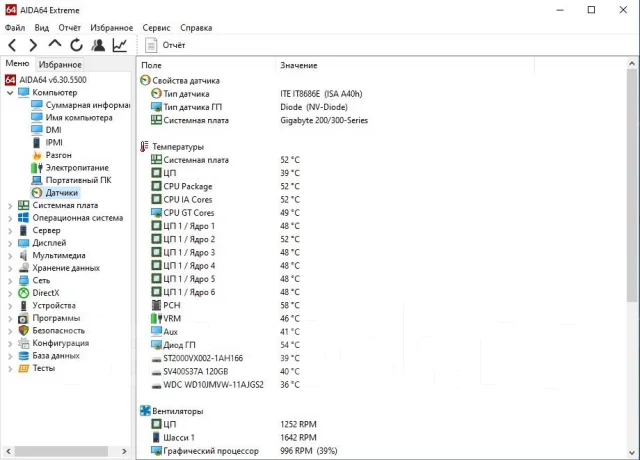Click the main panel scroll up arrow
Viewport: 640px width, 460px height.
[631, 64]
